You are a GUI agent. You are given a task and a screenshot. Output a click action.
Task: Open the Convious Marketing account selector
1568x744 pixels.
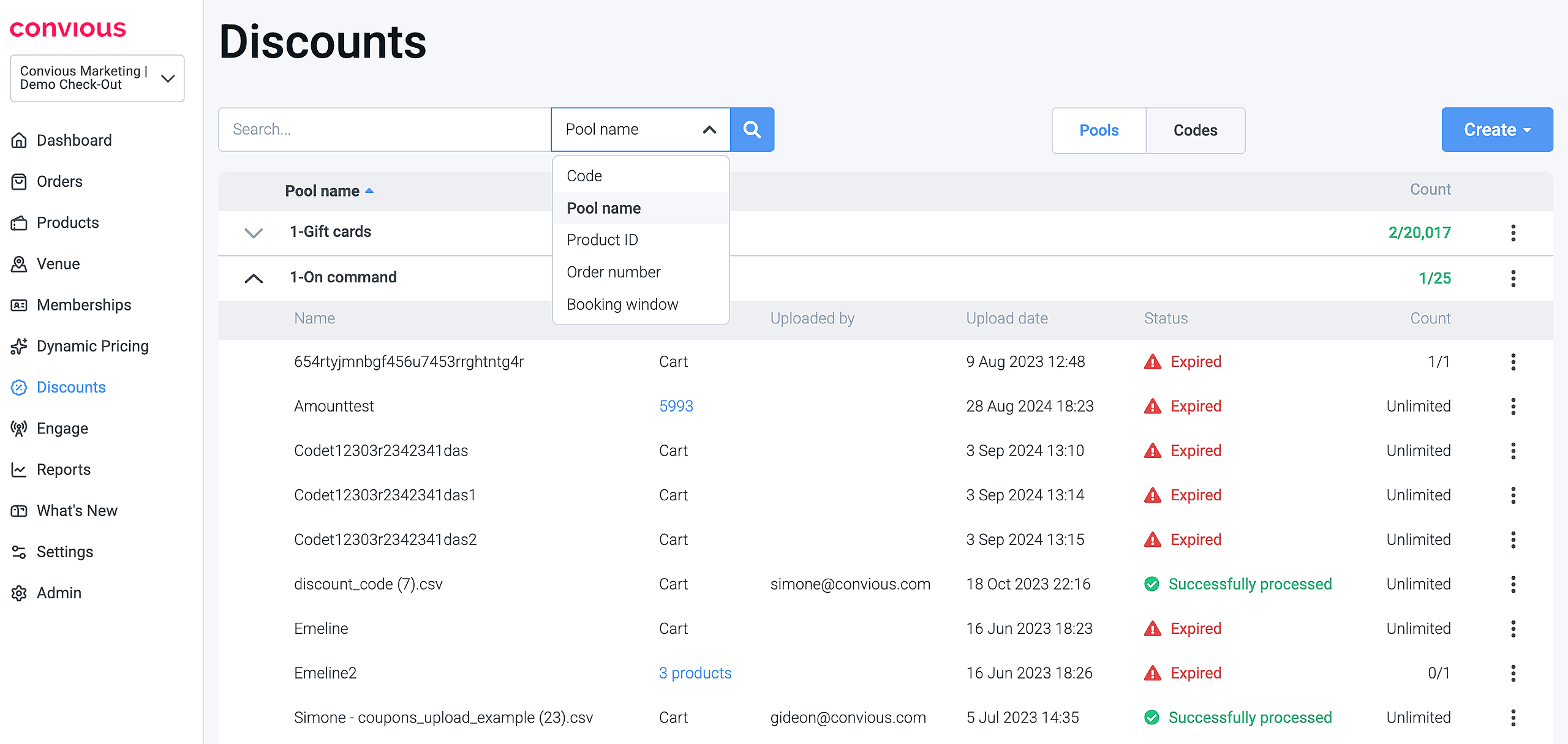pos(97,78)
